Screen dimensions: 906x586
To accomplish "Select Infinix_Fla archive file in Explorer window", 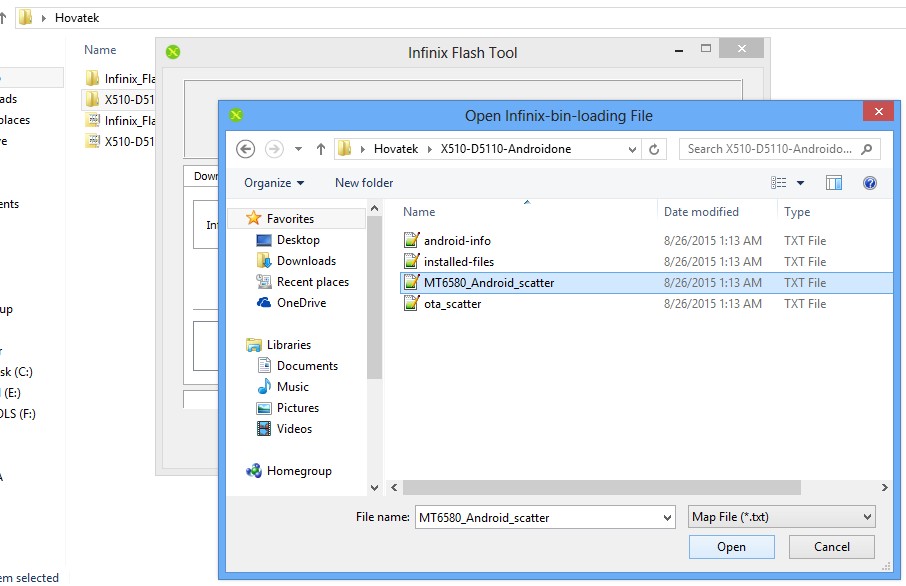I will (x=120, y=120).
